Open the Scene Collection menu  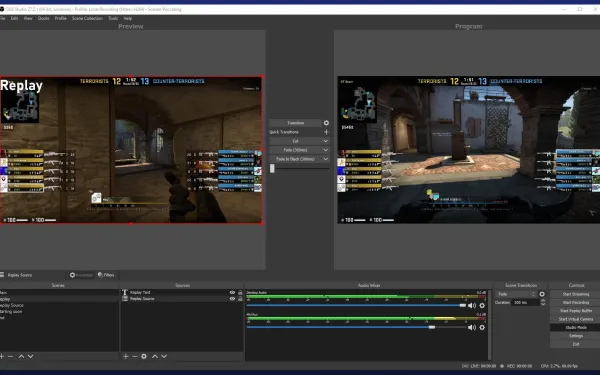[87, 18]
